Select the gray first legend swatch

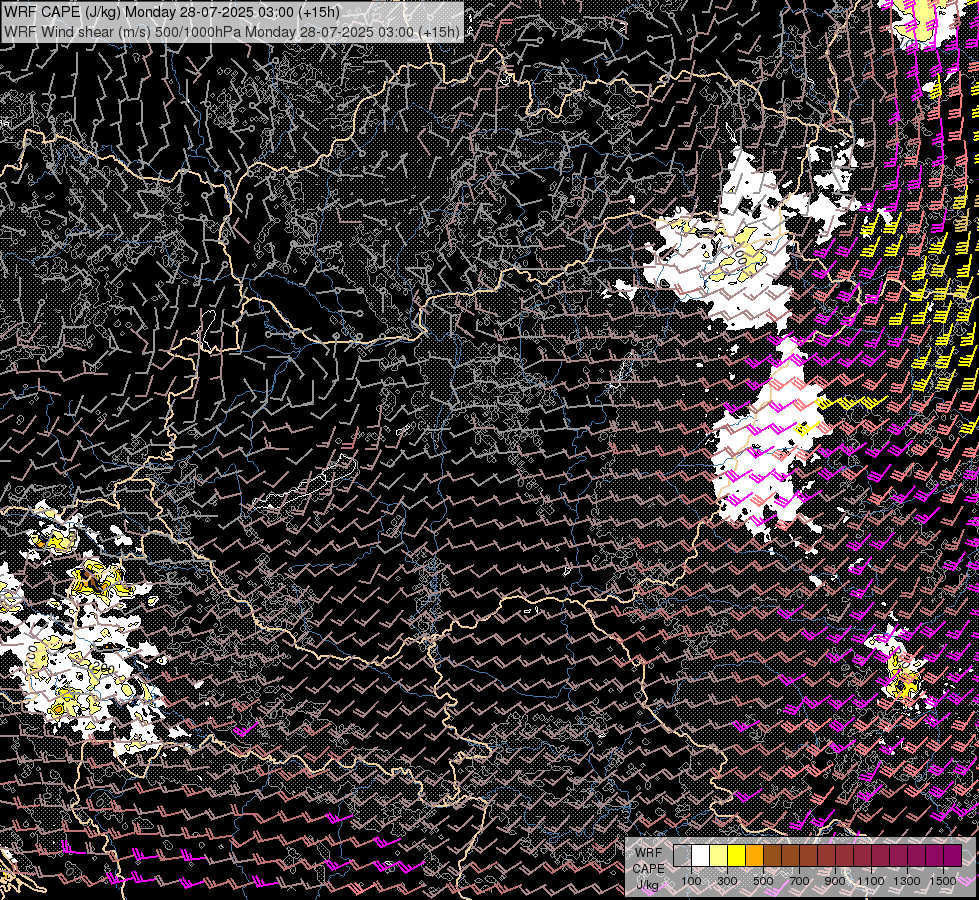point(682,855)
